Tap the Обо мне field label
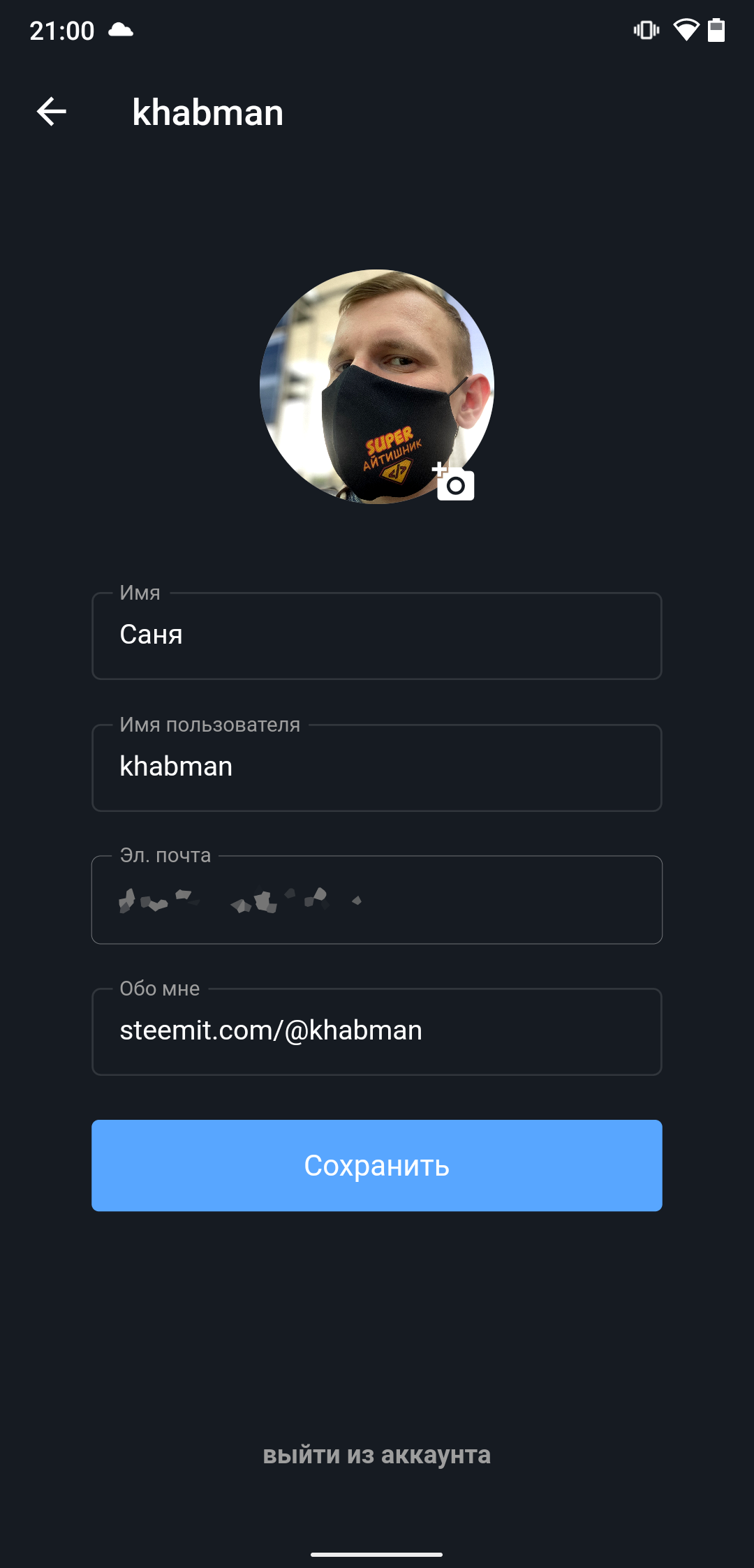The width and height of the screenshot is (754, 1568). pyautogui.click(x=160, y=989)
